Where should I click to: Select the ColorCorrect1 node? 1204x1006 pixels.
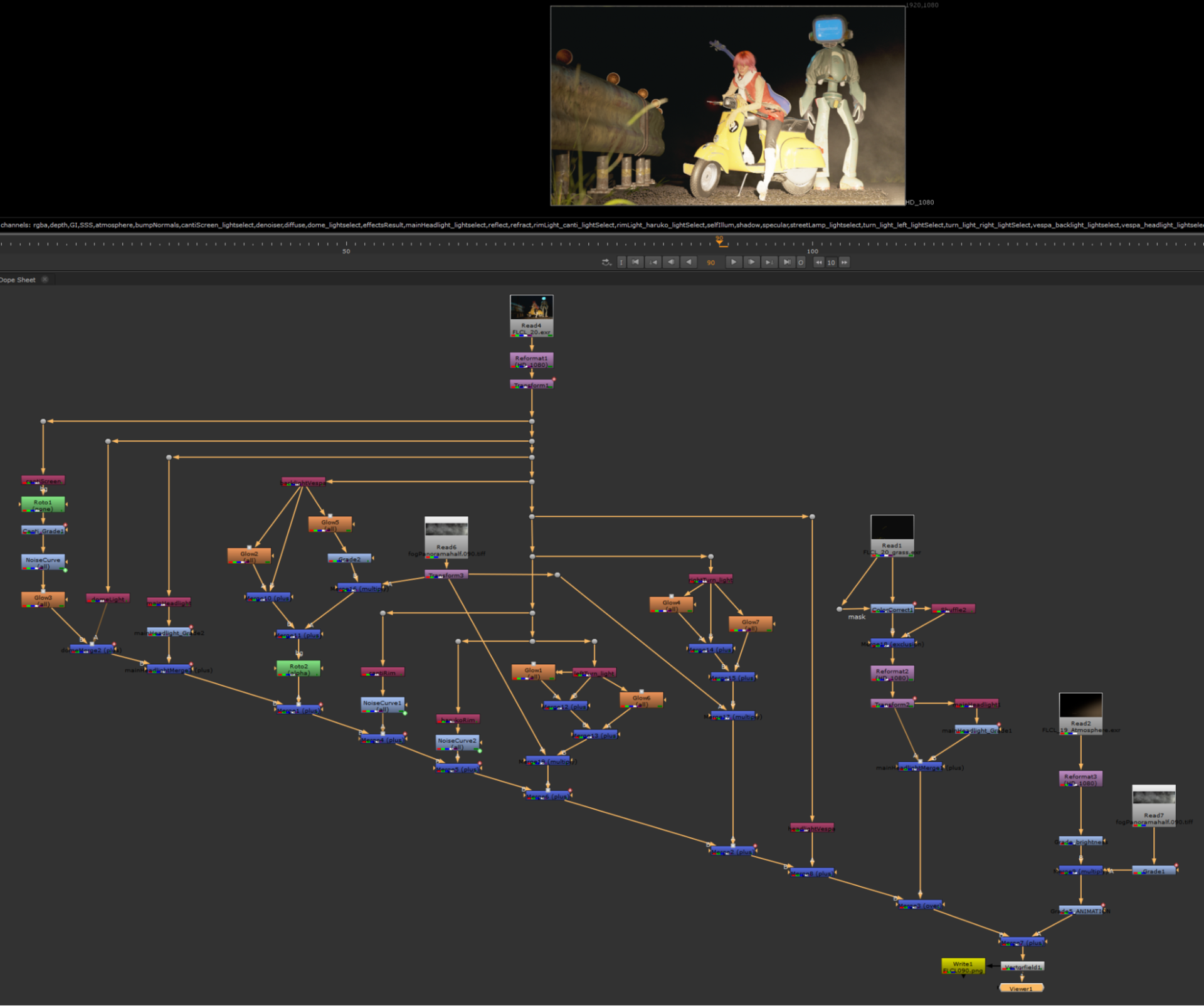coord(892,609)
